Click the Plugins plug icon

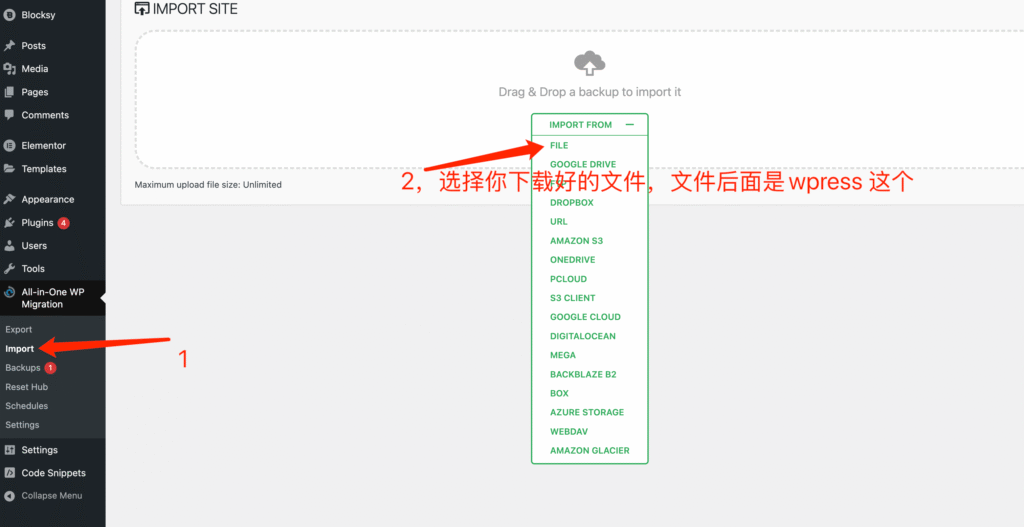coord(9,223)
